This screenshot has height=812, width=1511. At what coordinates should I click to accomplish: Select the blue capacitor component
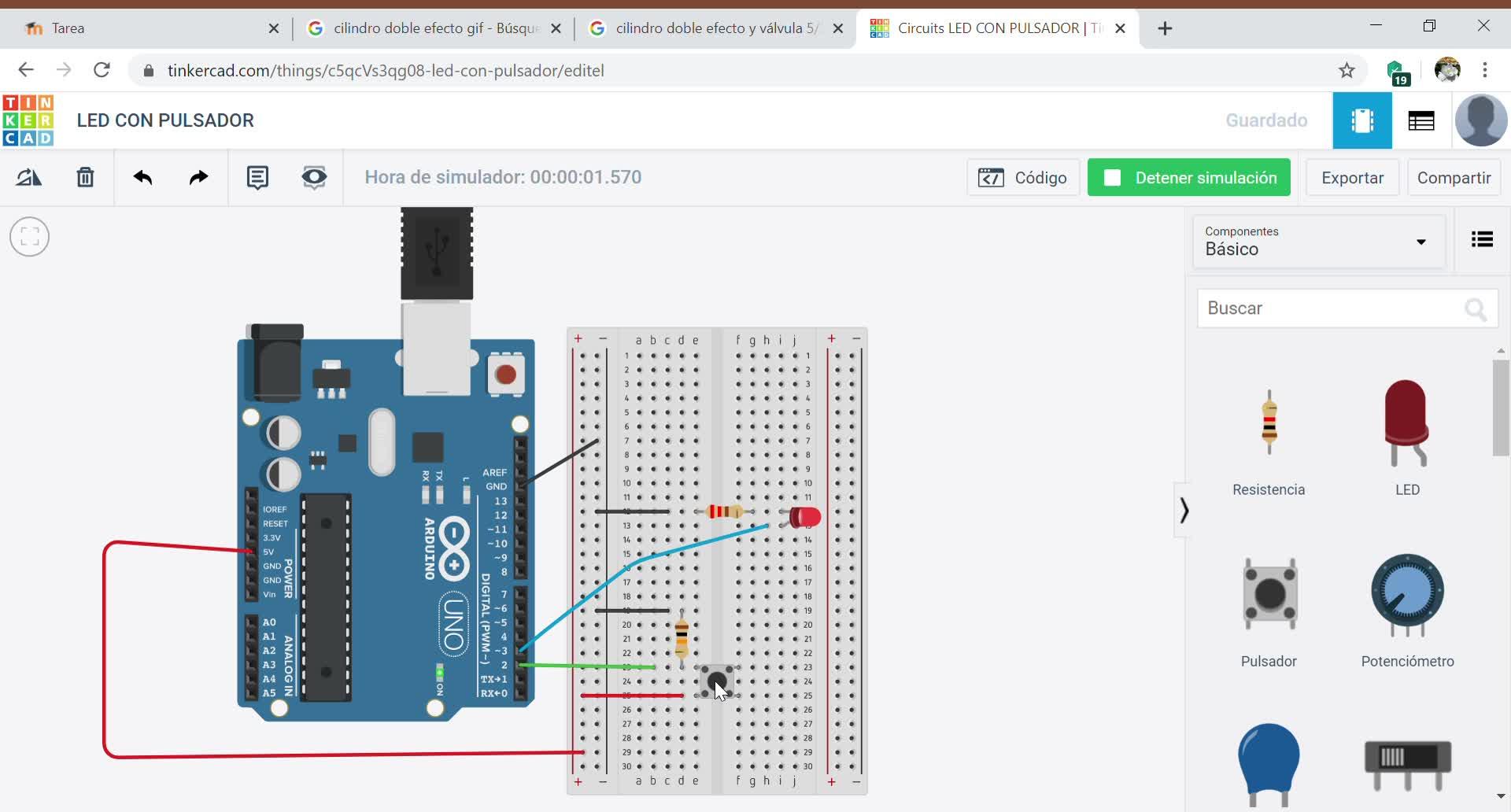[1269, 765]
